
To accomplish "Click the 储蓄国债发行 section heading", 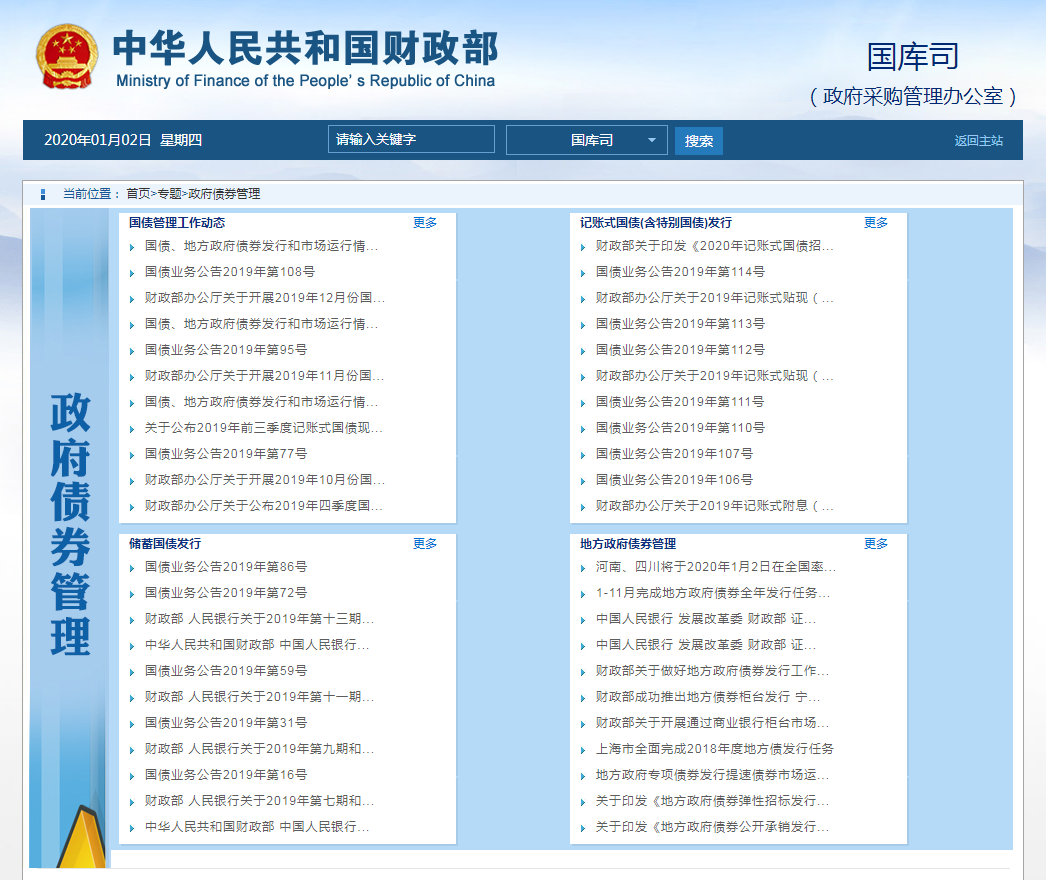I will pyautogui.click(x=165, y=544).
